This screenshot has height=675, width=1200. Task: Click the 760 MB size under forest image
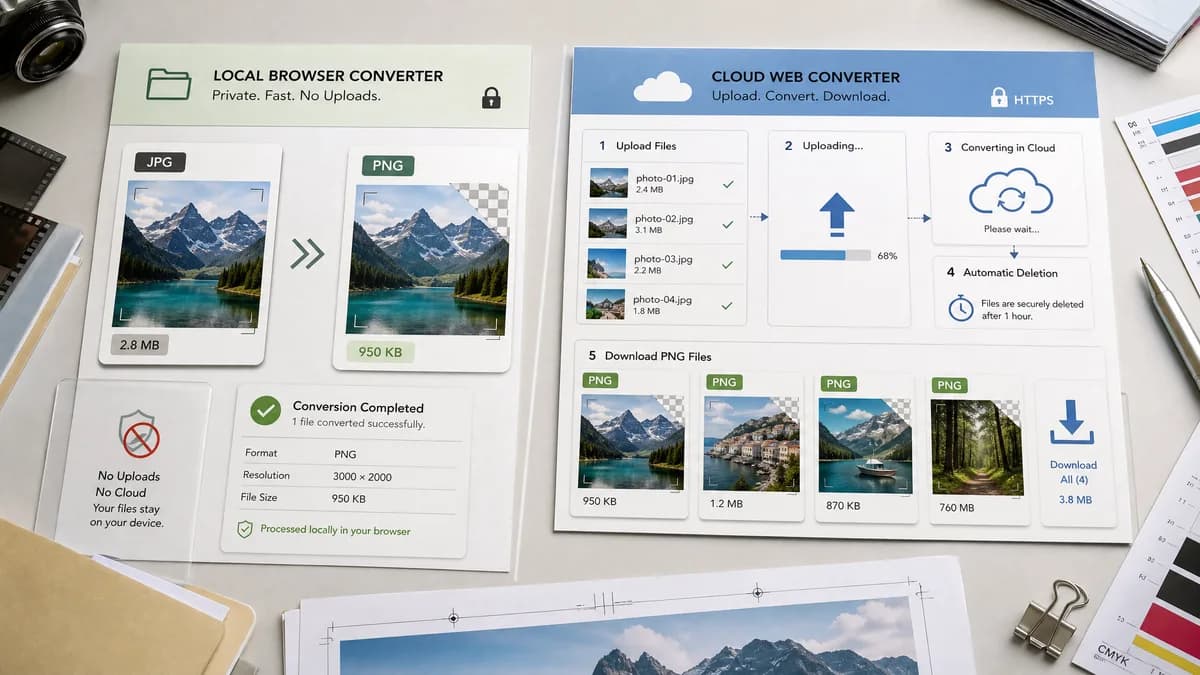957,508
